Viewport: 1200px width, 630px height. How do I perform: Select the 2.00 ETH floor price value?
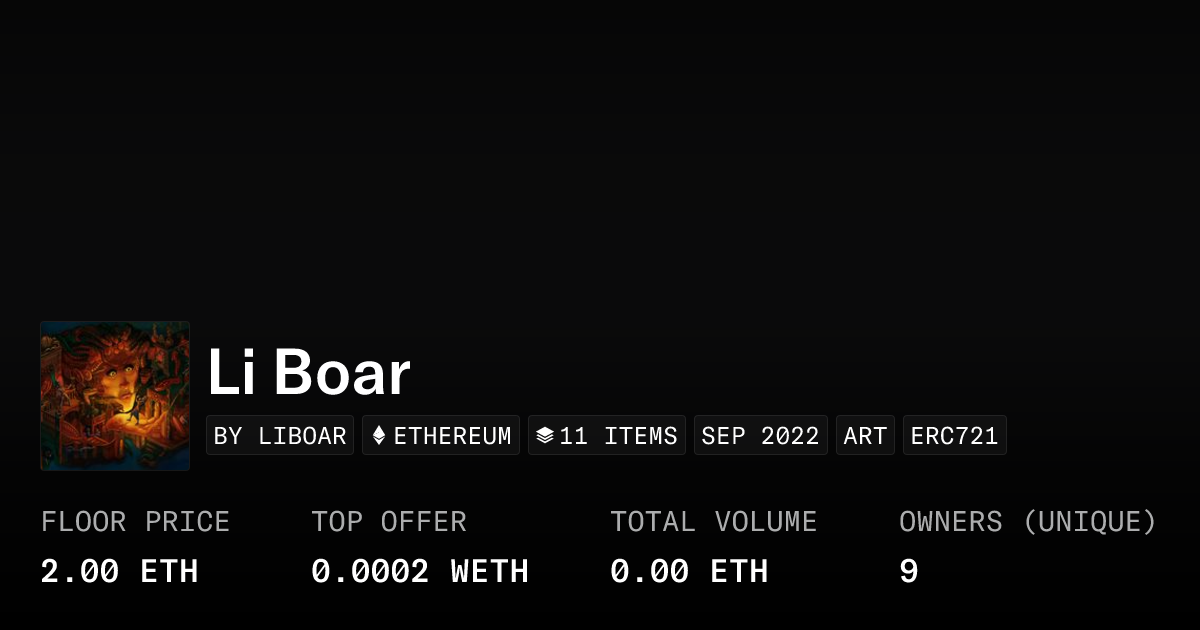coord(119,572)
